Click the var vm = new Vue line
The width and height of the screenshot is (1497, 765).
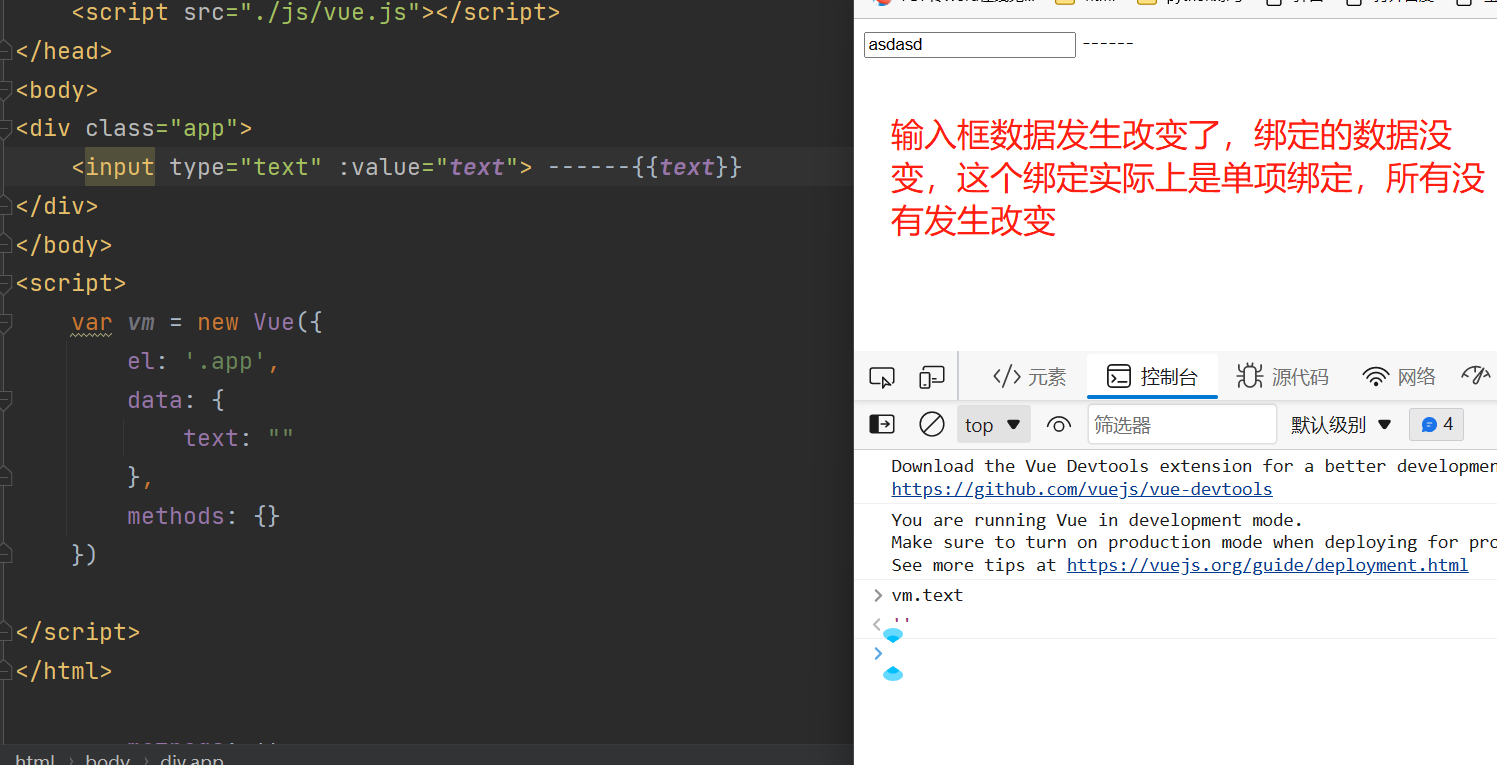pyautogui.click(x=197, y=322)
